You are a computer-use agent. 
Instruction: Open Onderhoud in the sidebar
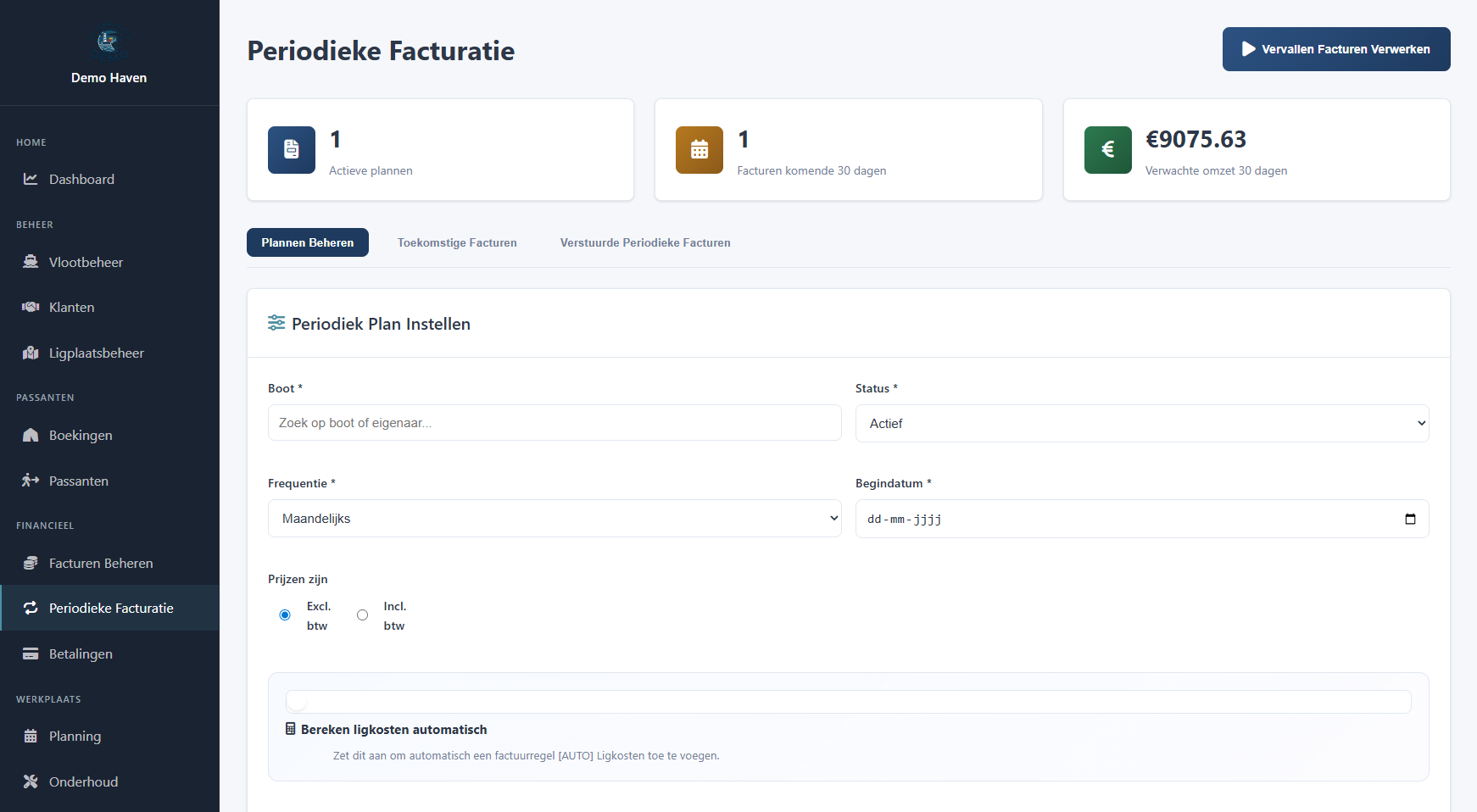coord(109,781)
